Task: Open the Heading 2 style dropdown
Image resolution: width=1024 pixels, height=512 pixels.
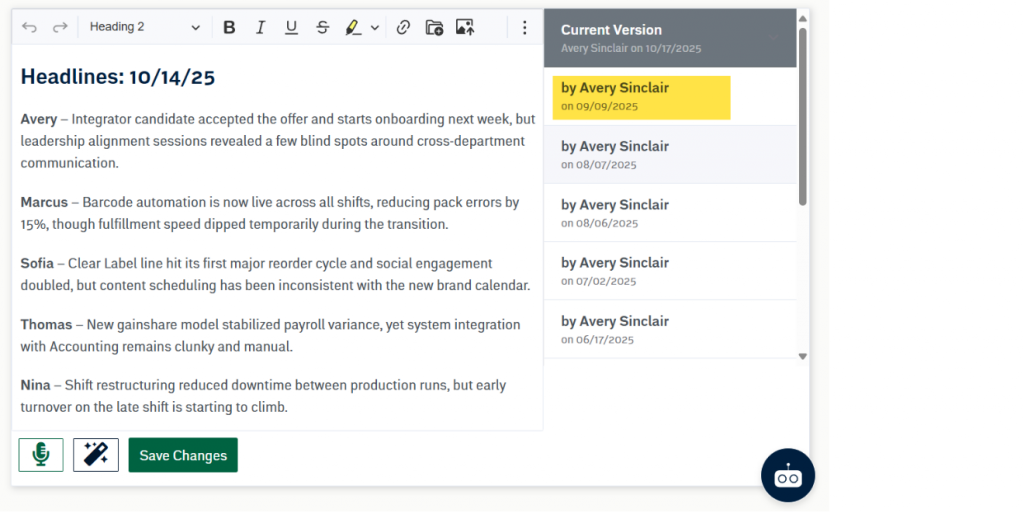Action: pyautogui.click(x=144, y=27)
